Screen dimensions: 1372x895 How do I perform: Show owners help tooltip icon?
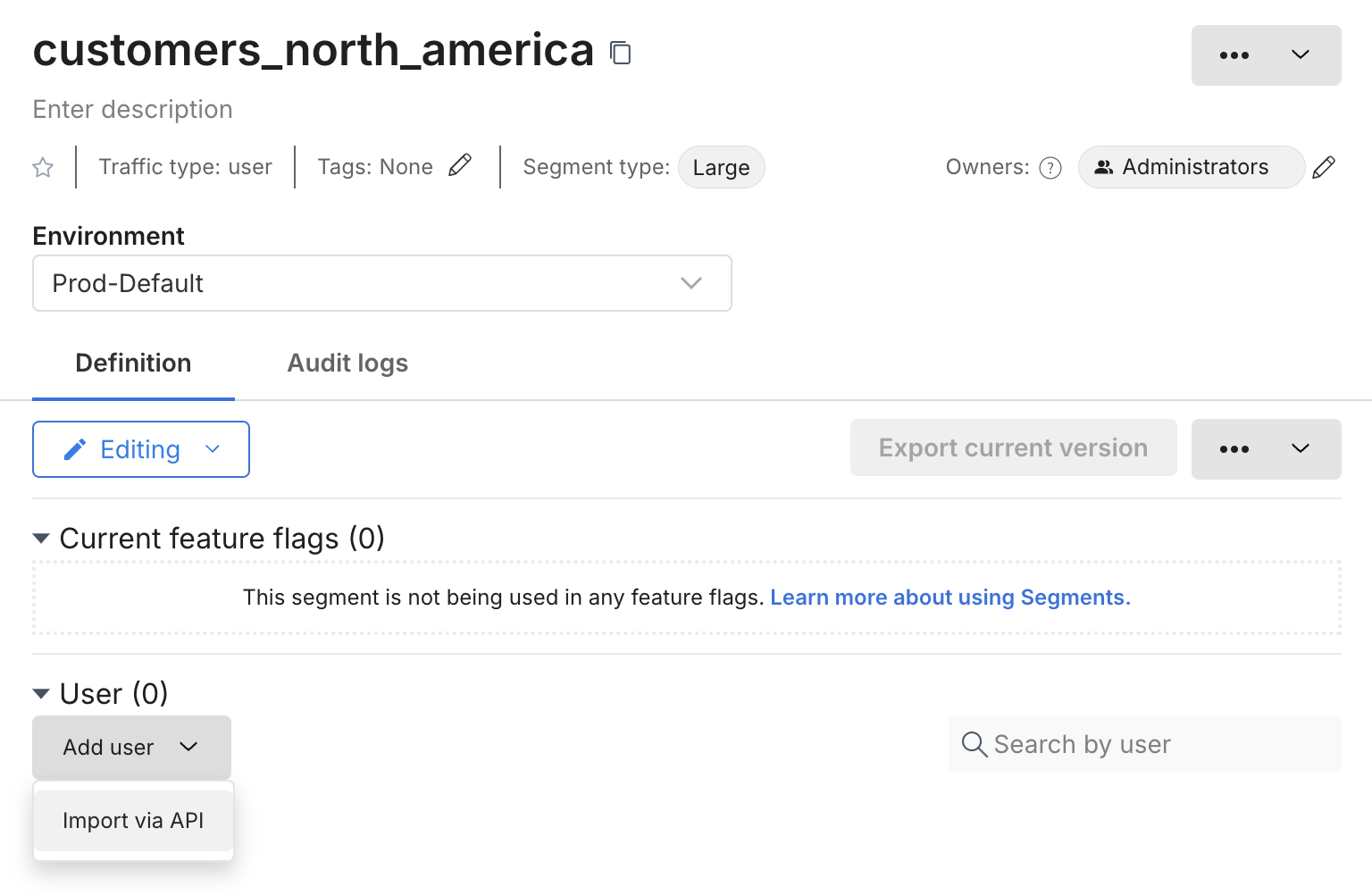[1051, 168]
